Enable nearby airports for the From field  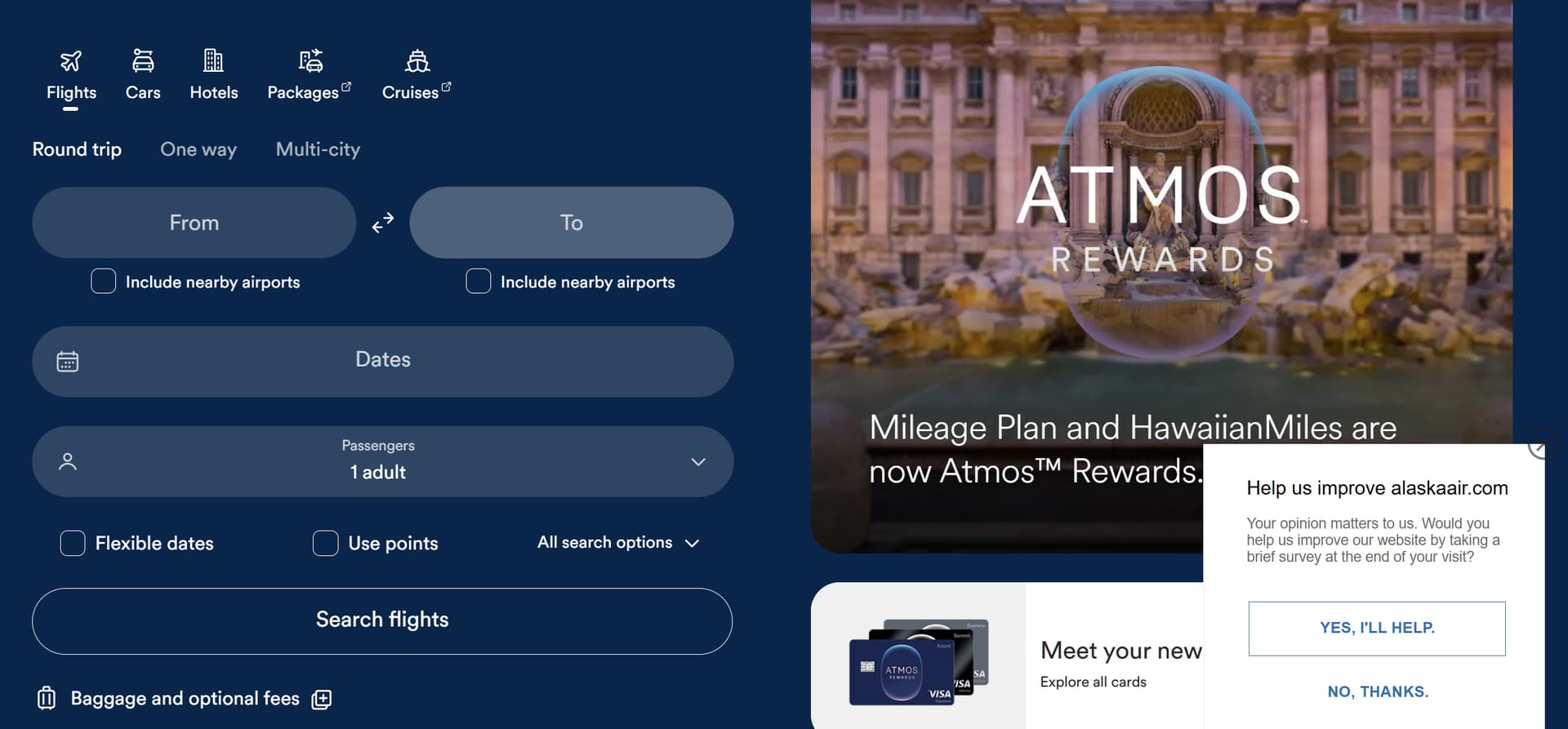pos(104,282)
